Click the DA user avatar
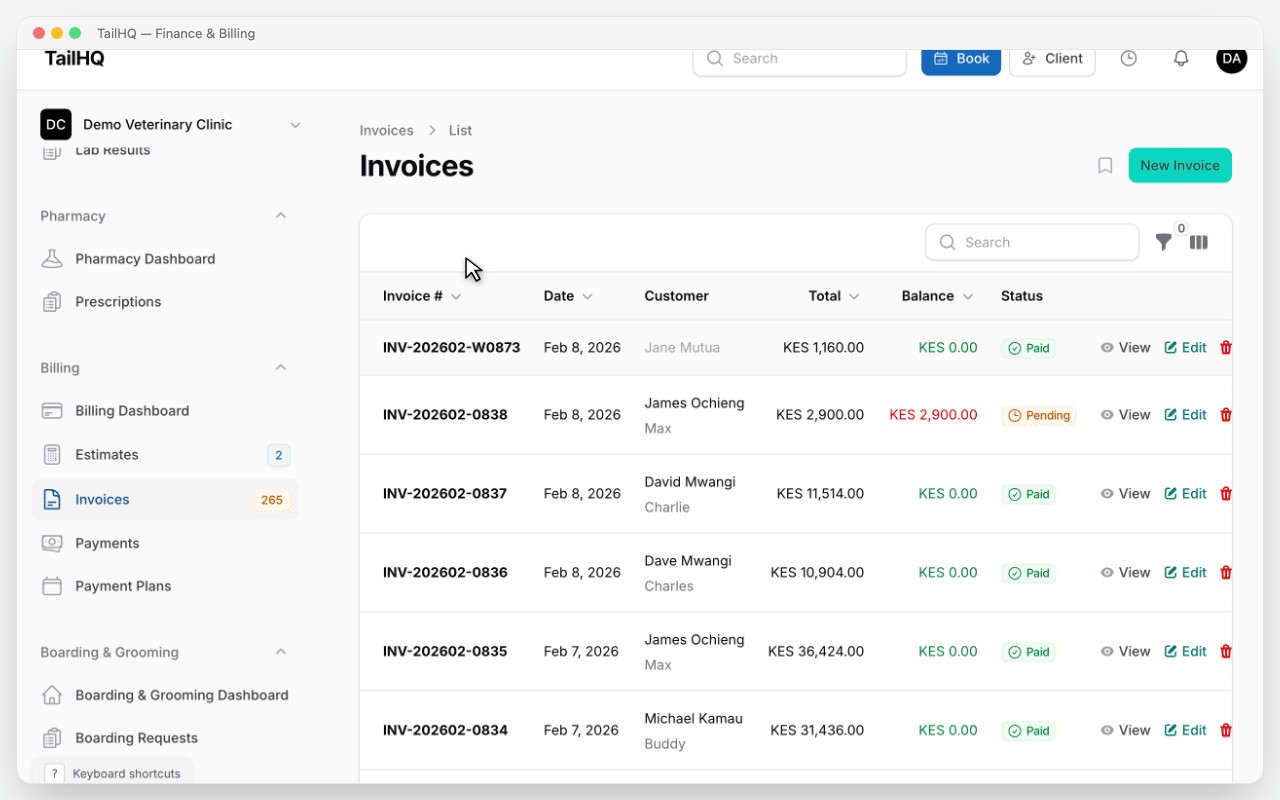The width and height of the screenshot is (1280, 800). coord(1231,59)
